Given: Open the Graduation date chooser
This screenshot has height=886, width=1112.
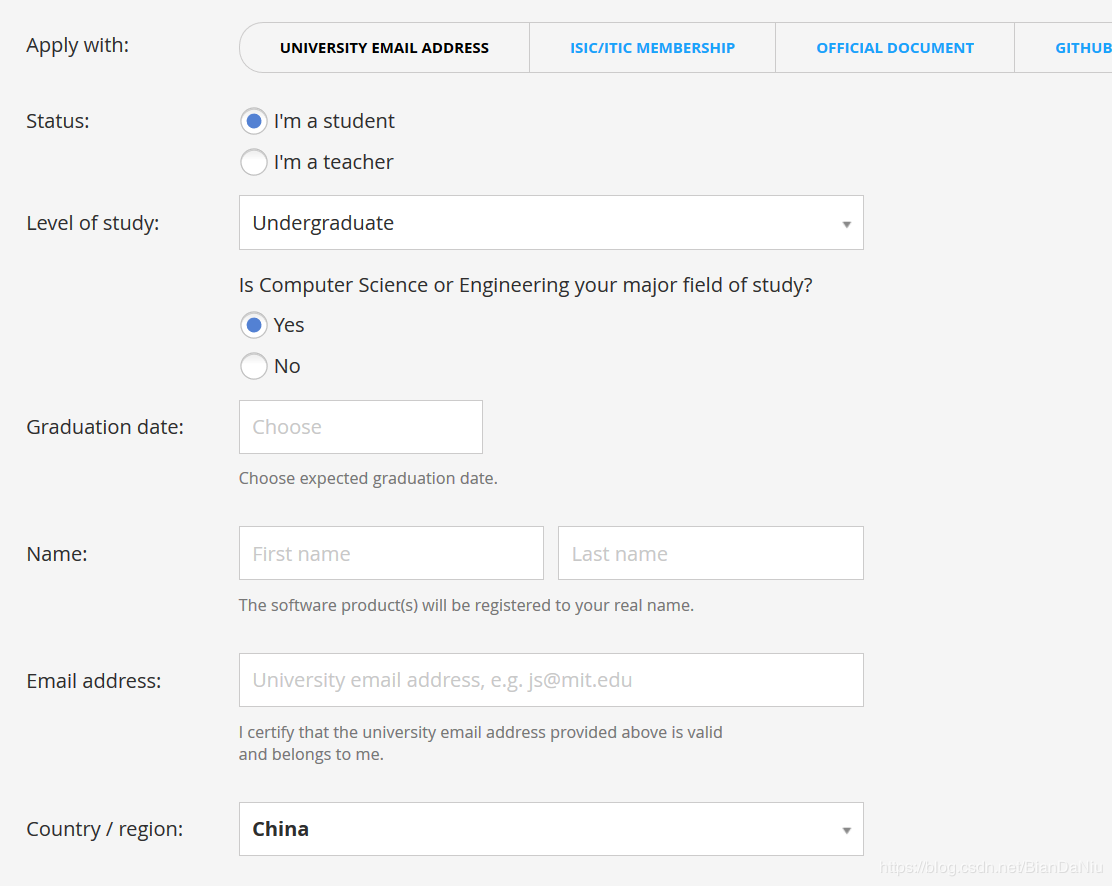Looking at the screenshot, I should click(x=360, y=427).
